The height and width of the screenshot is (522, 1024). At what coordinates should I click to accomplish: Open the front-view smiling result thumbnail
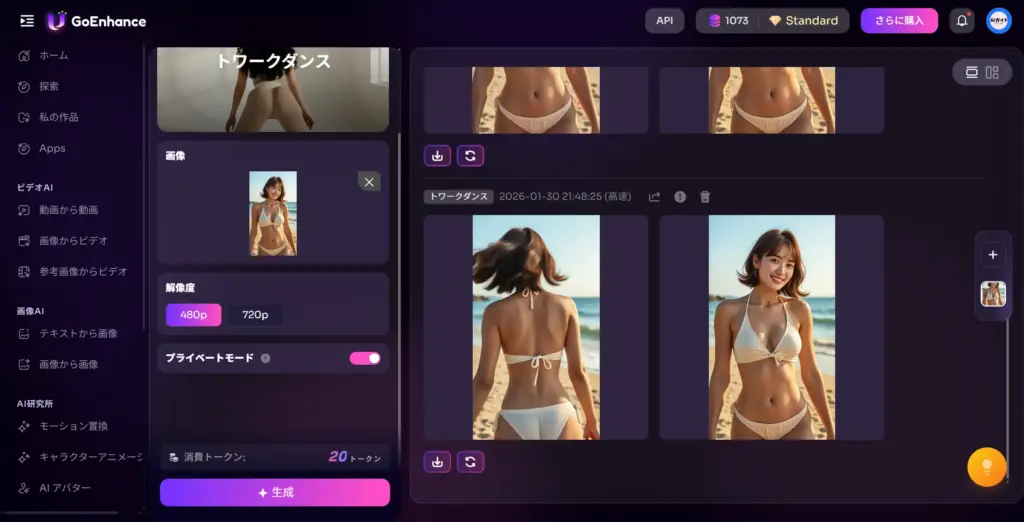click(x=772, y=327)
